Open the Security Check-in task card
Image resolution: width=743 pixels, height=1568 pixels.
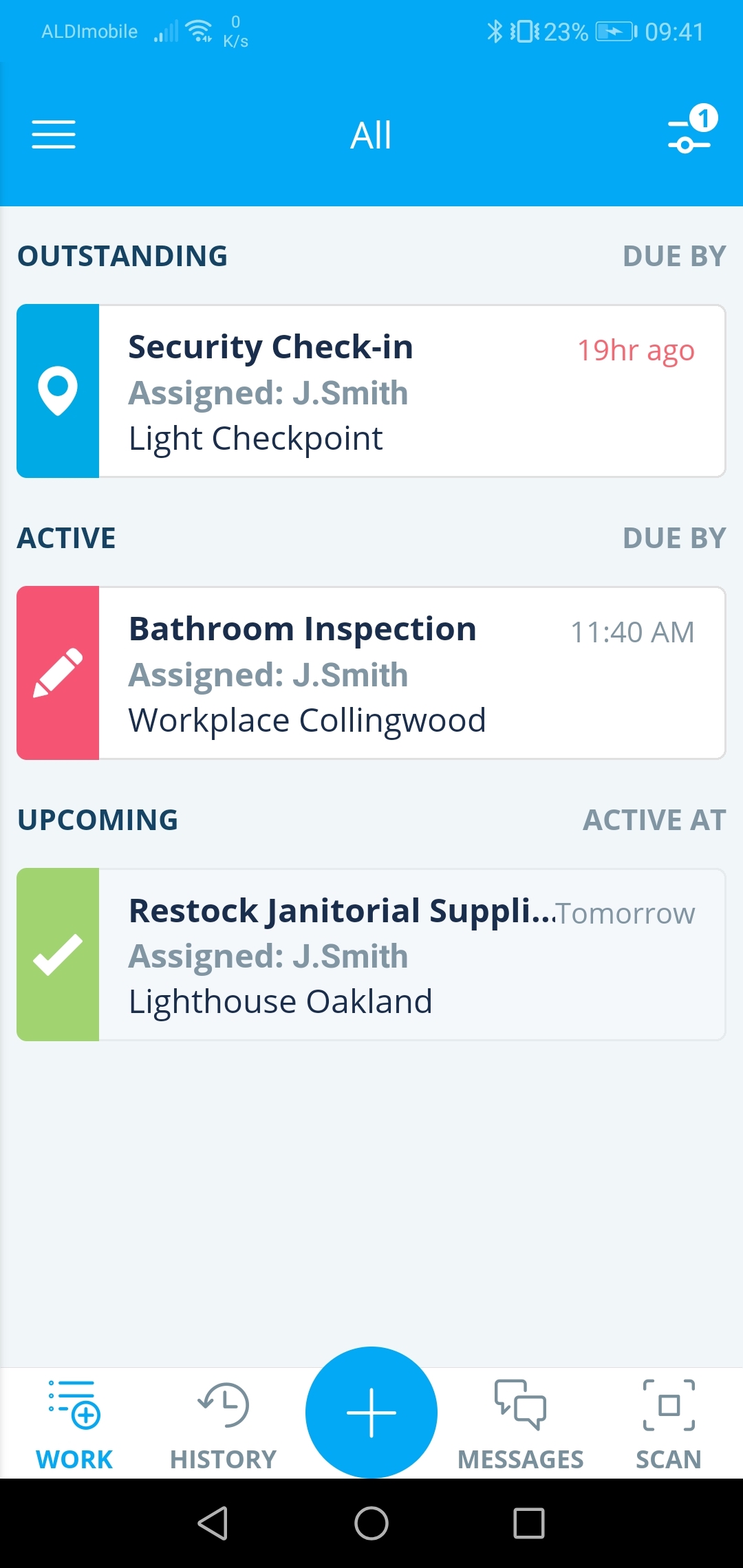pos(371,391)
